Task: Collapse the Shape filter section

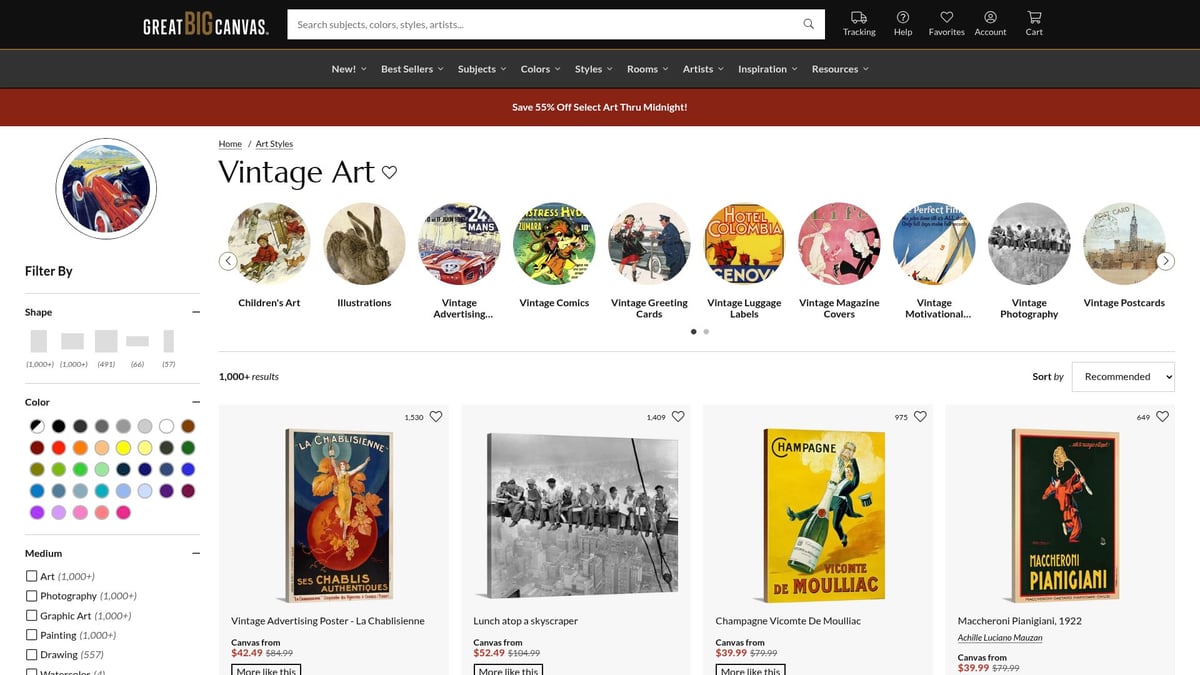Action: [196, 312]
